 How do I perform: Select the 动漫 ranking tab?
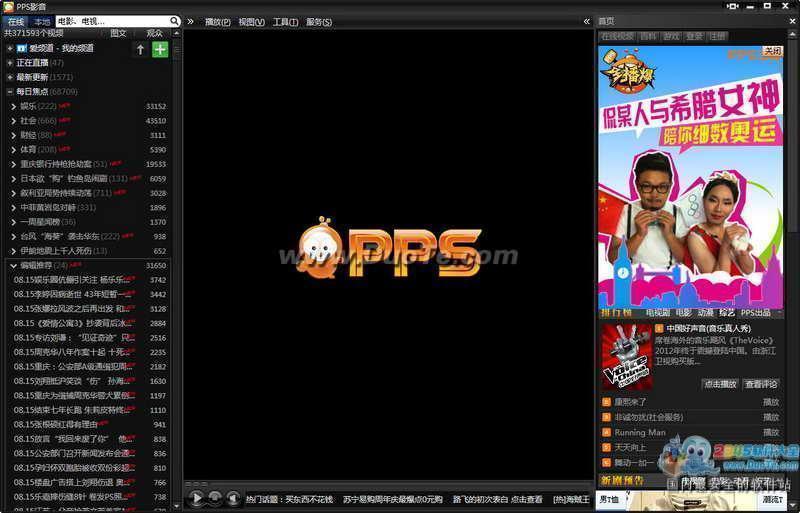point(706,312)
